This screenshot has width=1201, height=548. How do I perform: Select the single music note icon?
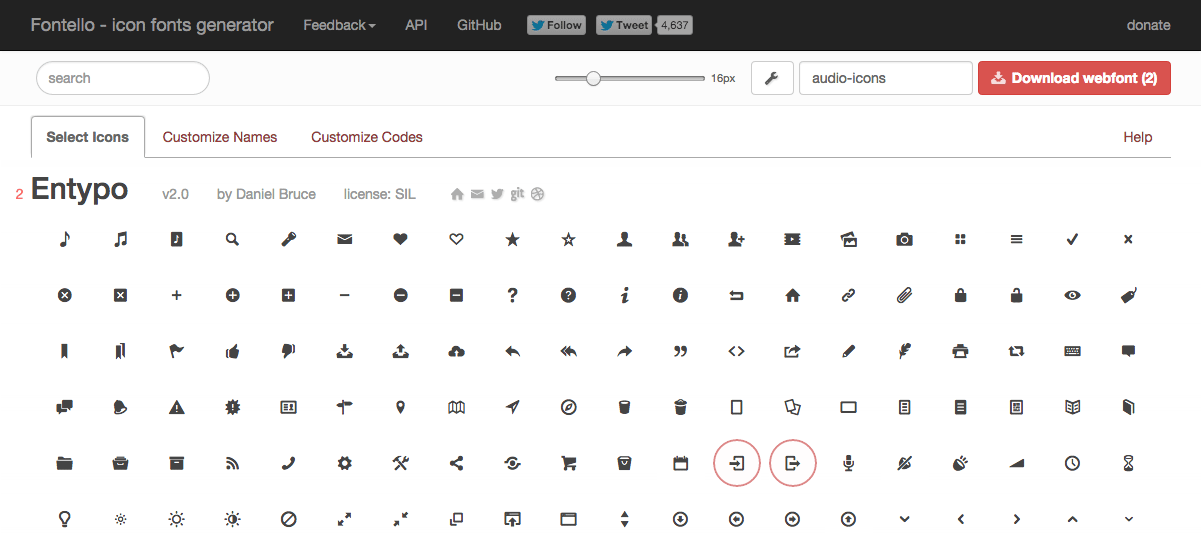pos(65,239)
